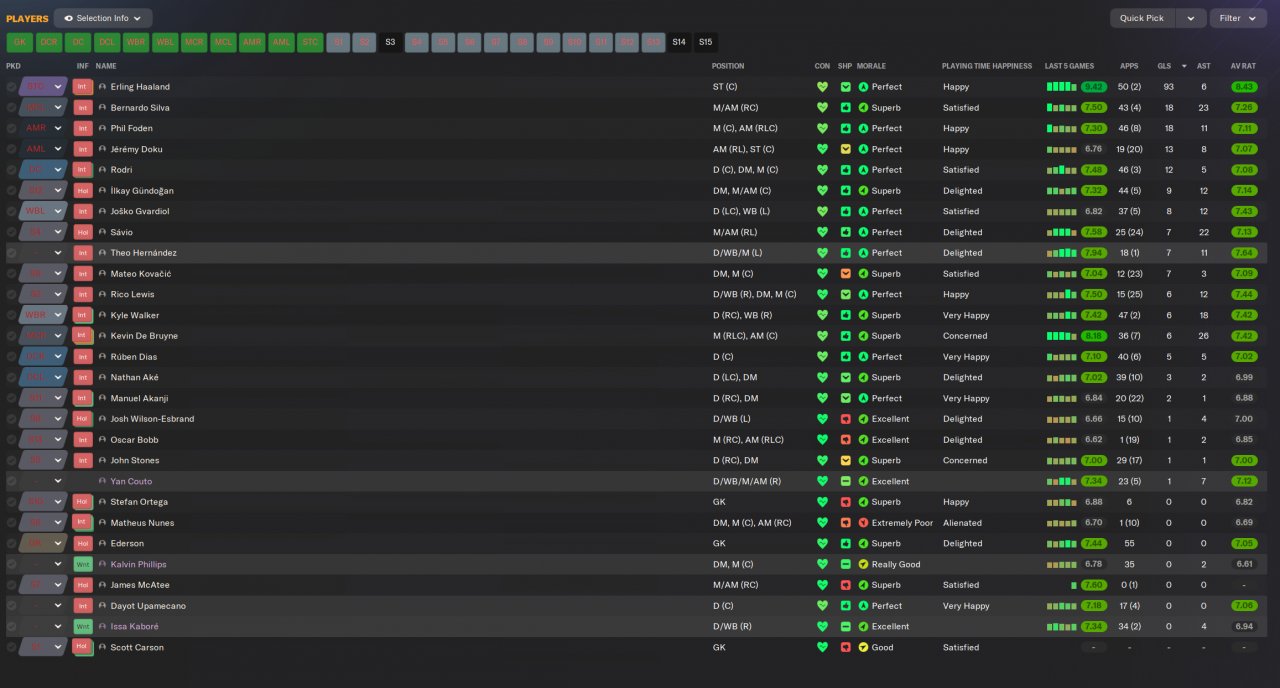Click Stefan Ortega's morale icon
The height and width of the screenshot is (688, 1280).
tap(863, 502)
